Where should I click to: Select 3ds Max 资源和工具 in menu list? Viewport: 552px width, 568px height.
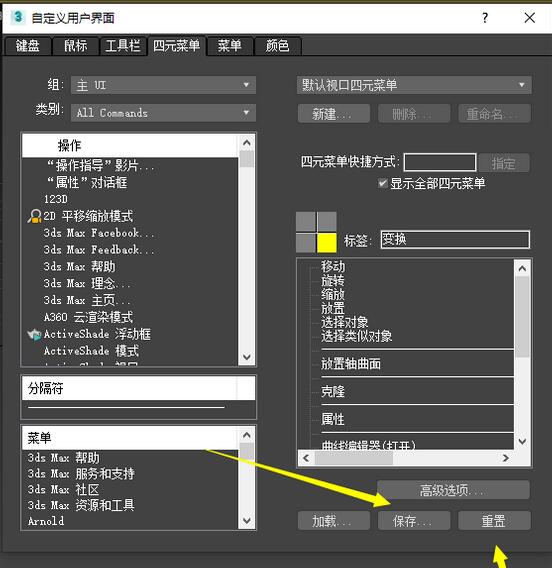pos(81,505)
